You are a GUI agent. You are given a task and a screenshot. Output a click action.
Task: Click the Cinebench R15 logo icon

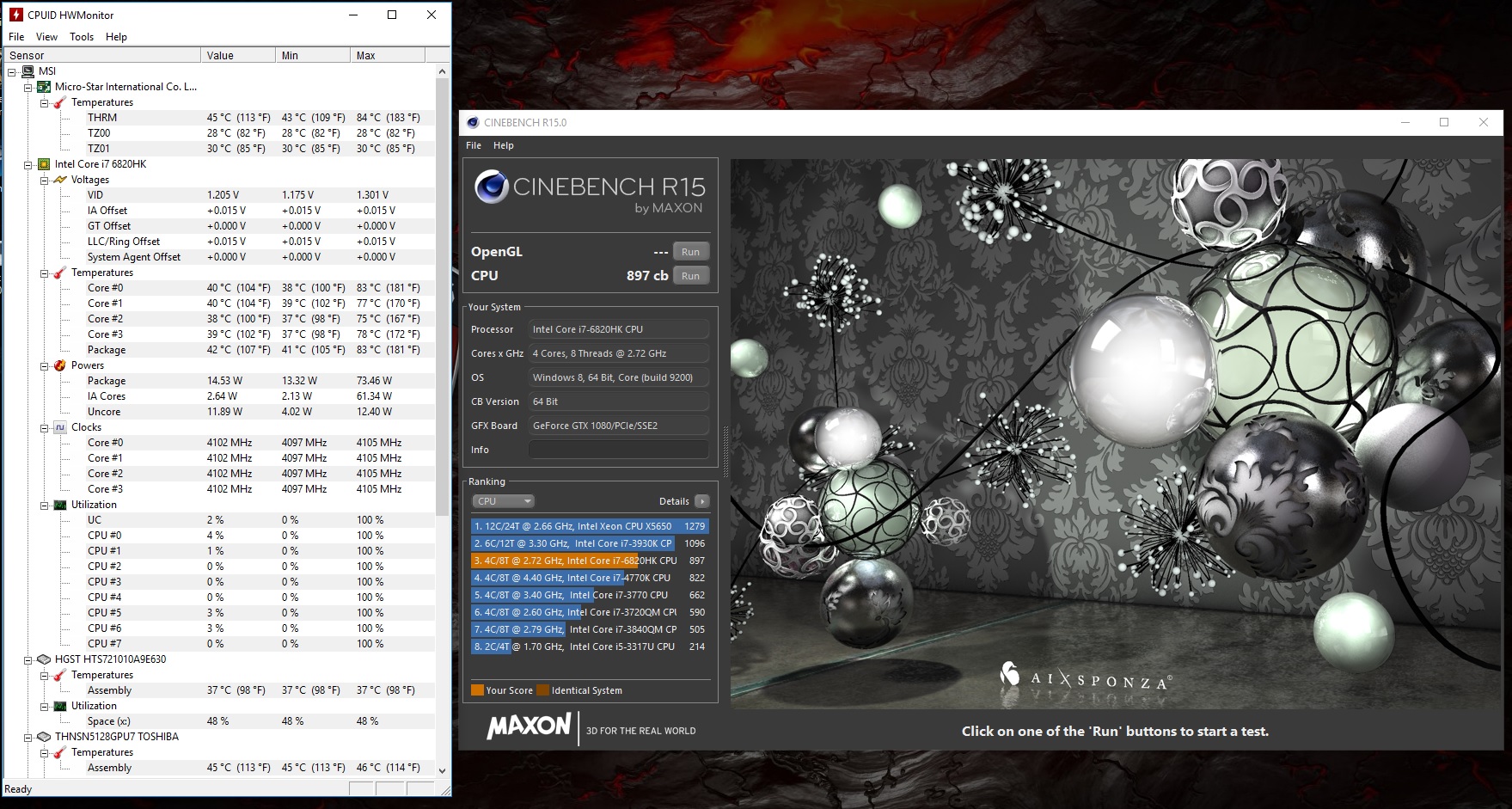tap(491, 187)
